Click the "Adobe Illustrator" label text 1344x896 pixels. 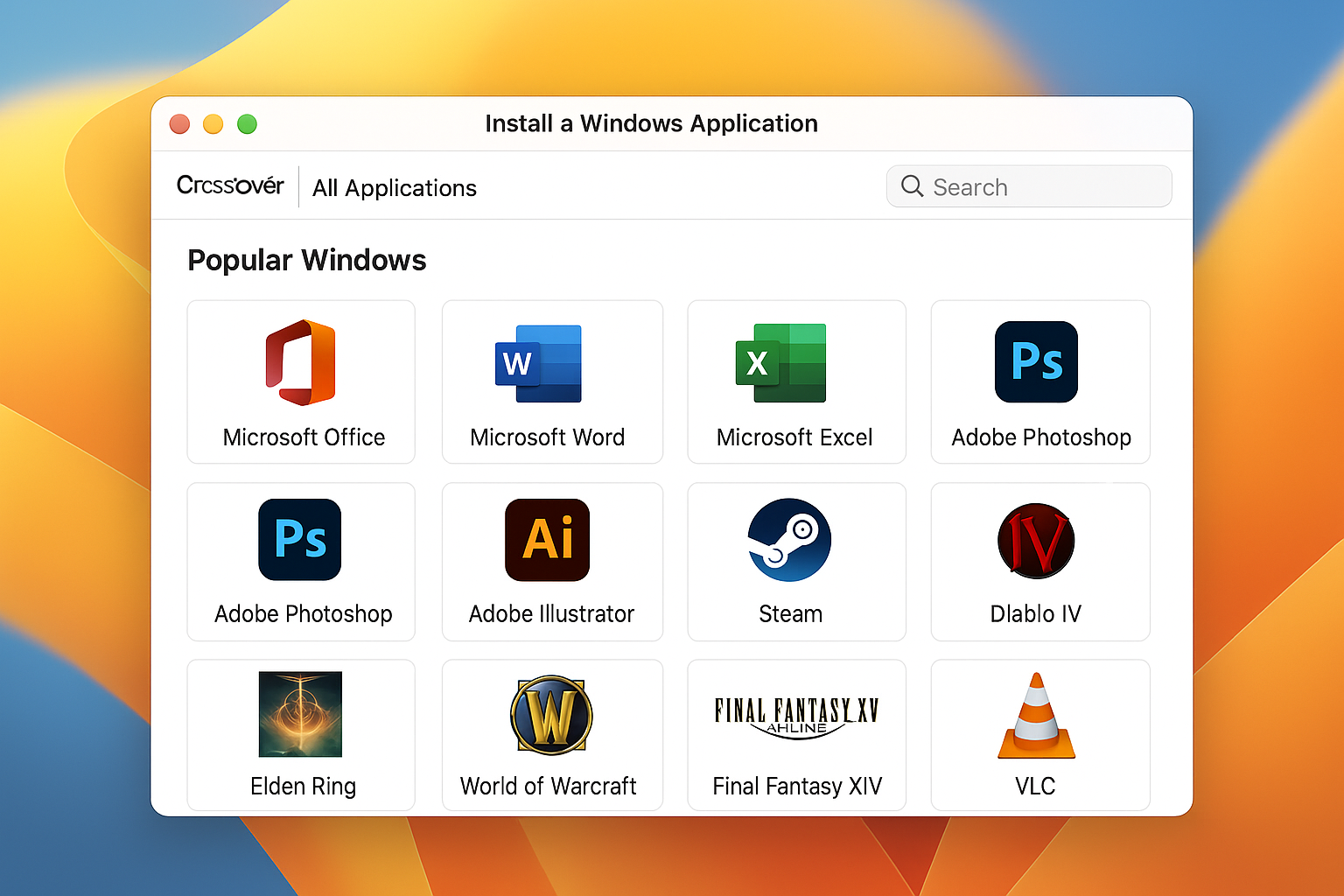551,613
